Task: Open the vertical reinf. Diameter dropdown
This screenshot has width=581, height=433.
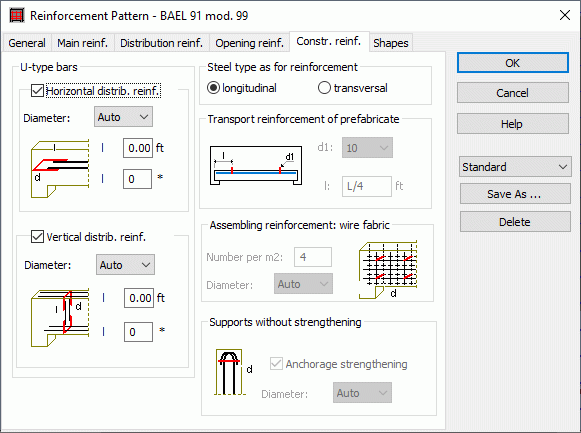Action: pyautogui.click(x=125, y=264)
